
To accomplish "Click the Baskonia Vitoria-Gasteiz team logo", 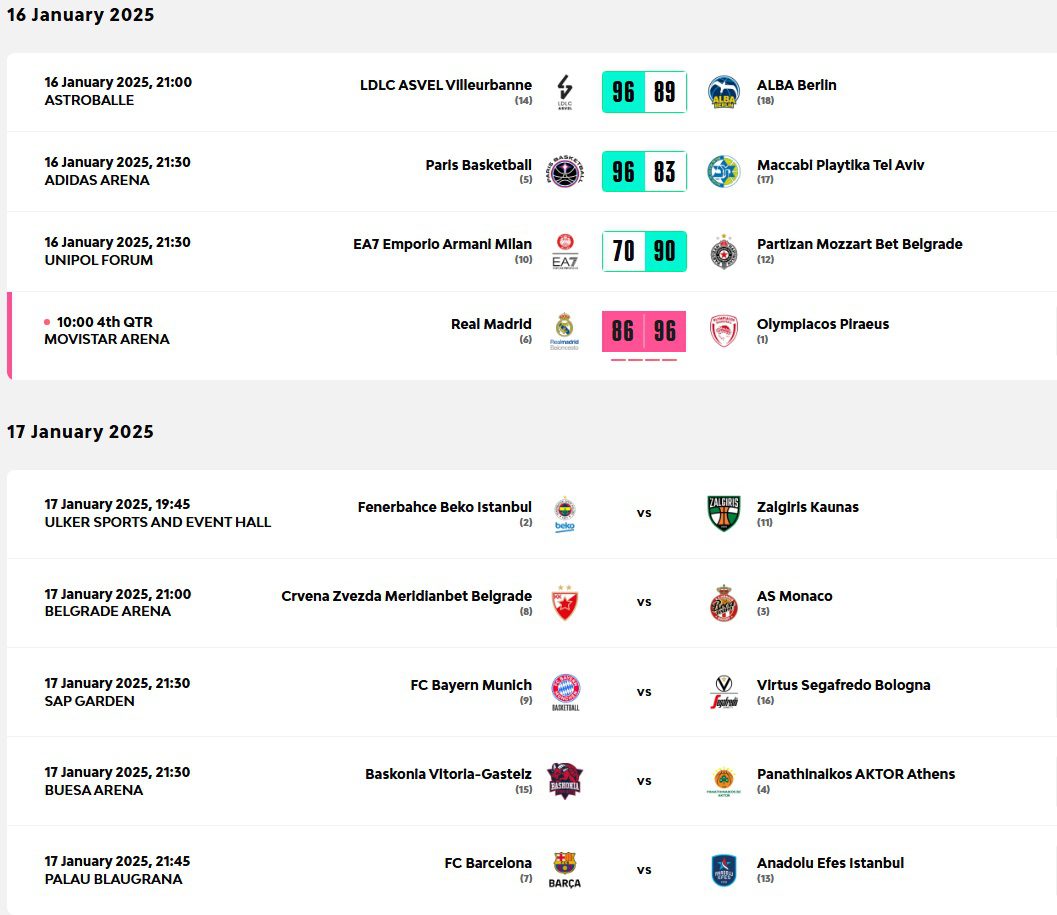I will [565, 780].
